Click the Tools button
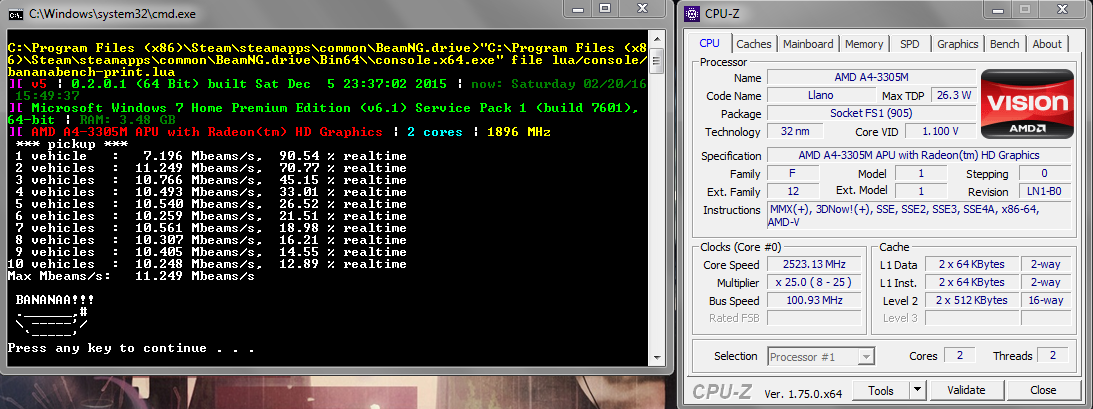 (x=880, y=390)
